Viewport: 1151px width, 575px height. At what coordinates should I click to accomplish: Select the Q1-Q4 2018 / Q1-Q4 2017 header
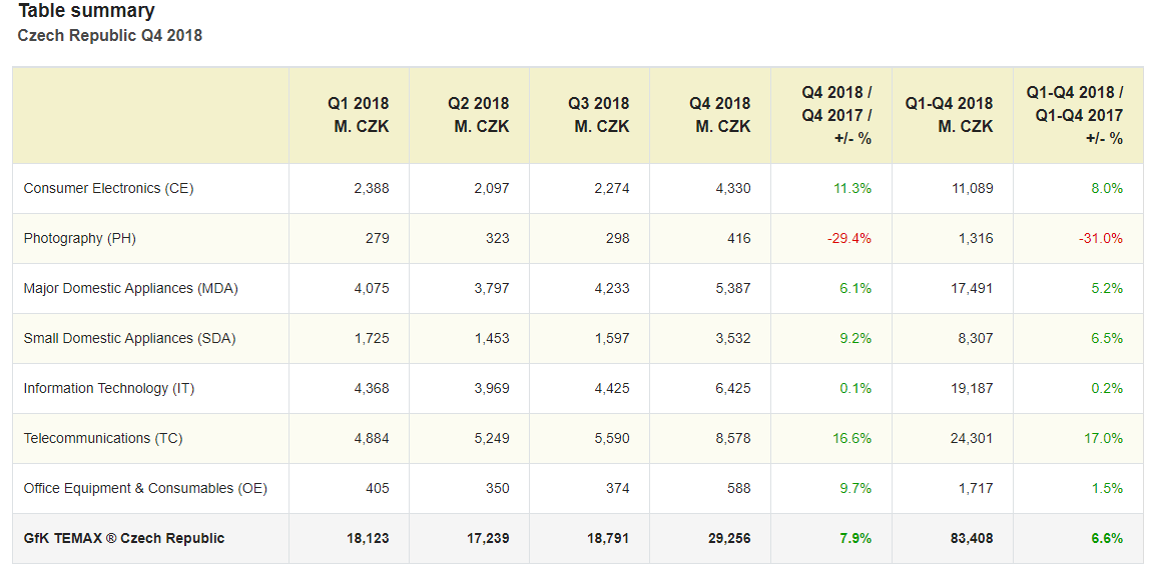[1075, 115]
